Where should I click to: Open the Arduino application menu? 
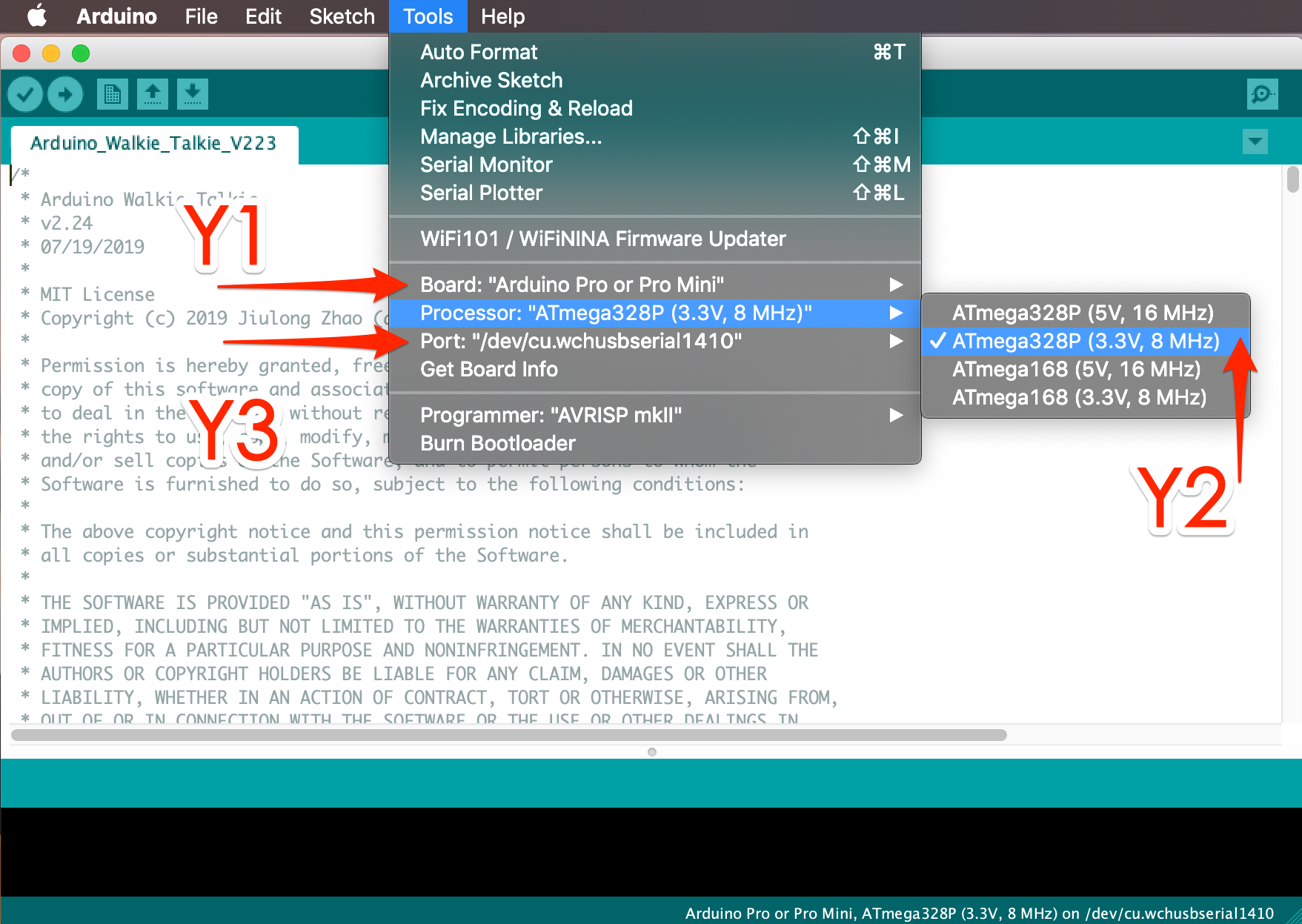coord(116,16)
